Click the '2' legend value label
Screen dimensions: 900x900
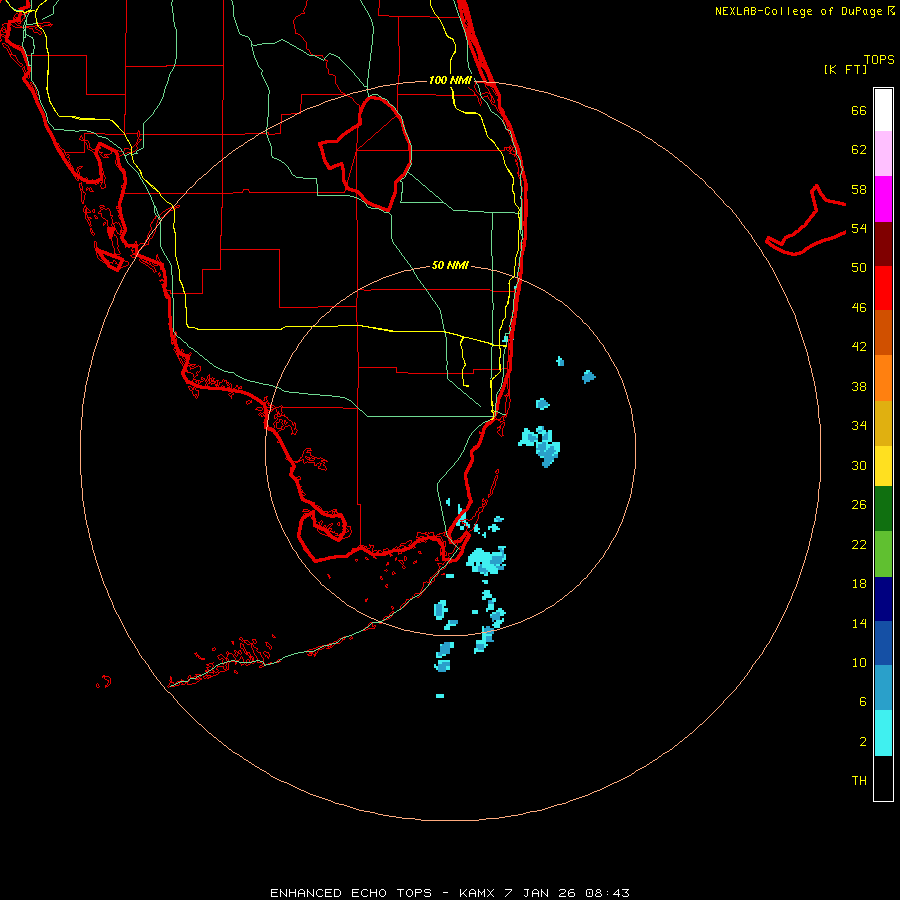point(862,742)
